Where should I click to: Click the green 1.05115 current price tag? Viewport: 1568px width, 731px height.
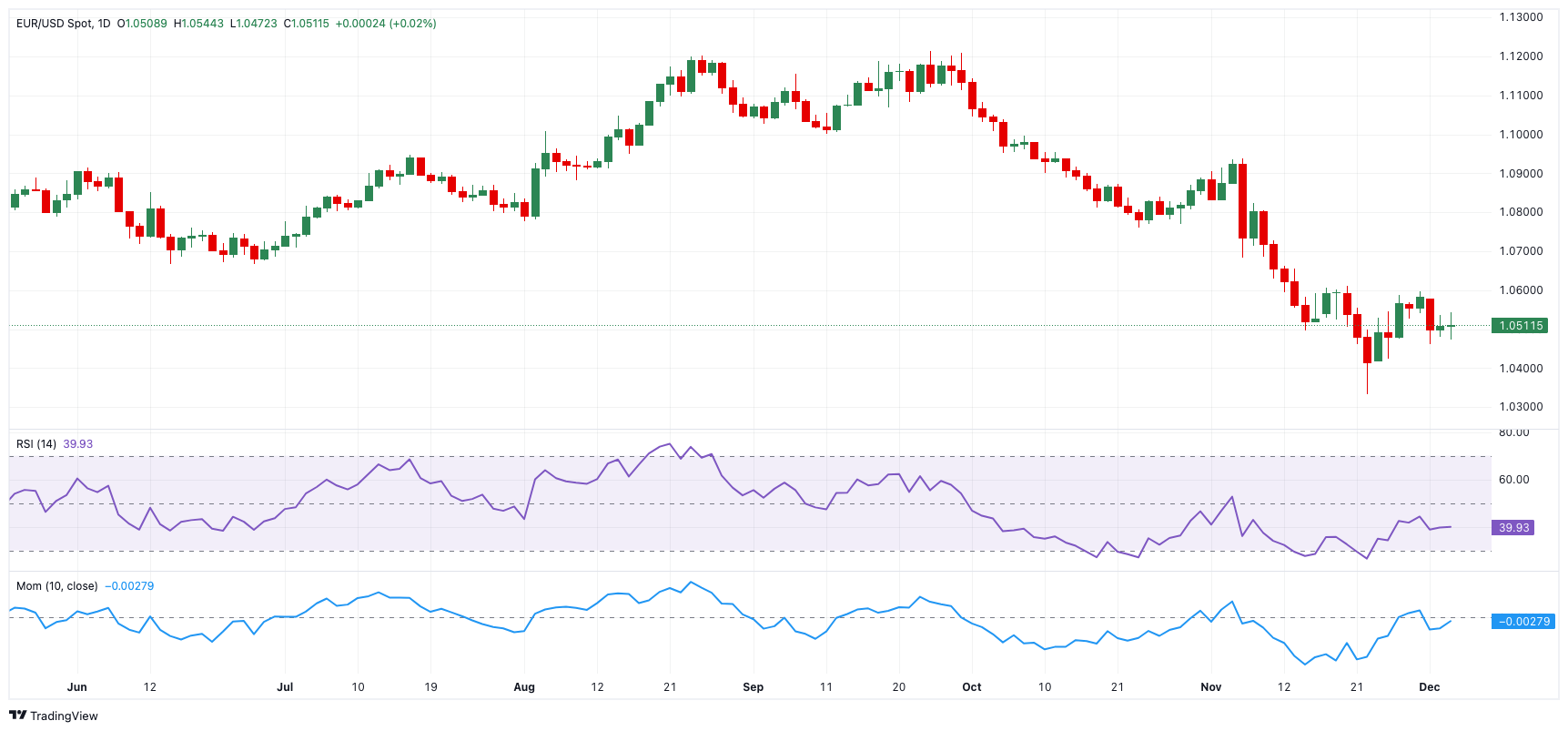pyautogui.click(x=1520, y=326)
